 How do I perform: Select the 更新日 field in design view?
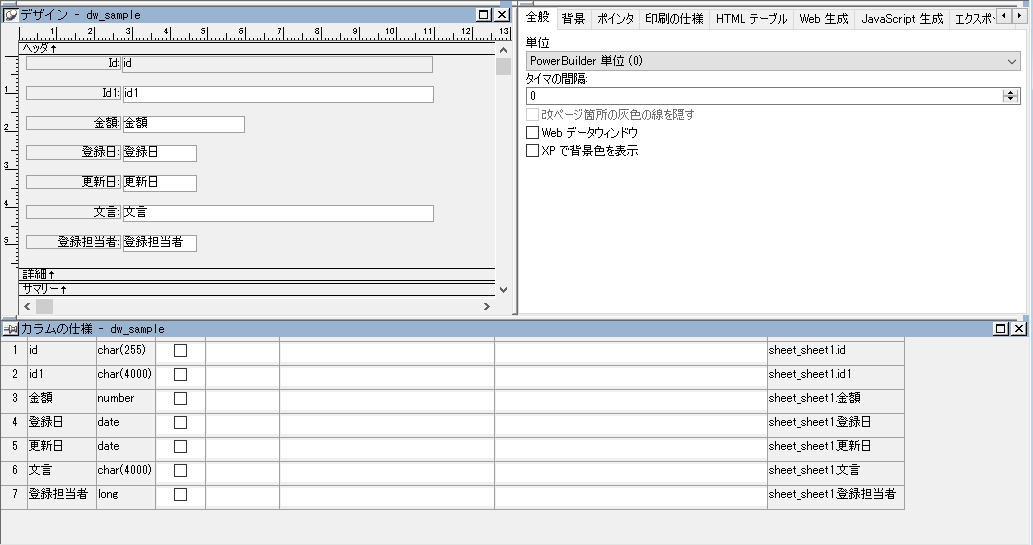tap(159, 183)
